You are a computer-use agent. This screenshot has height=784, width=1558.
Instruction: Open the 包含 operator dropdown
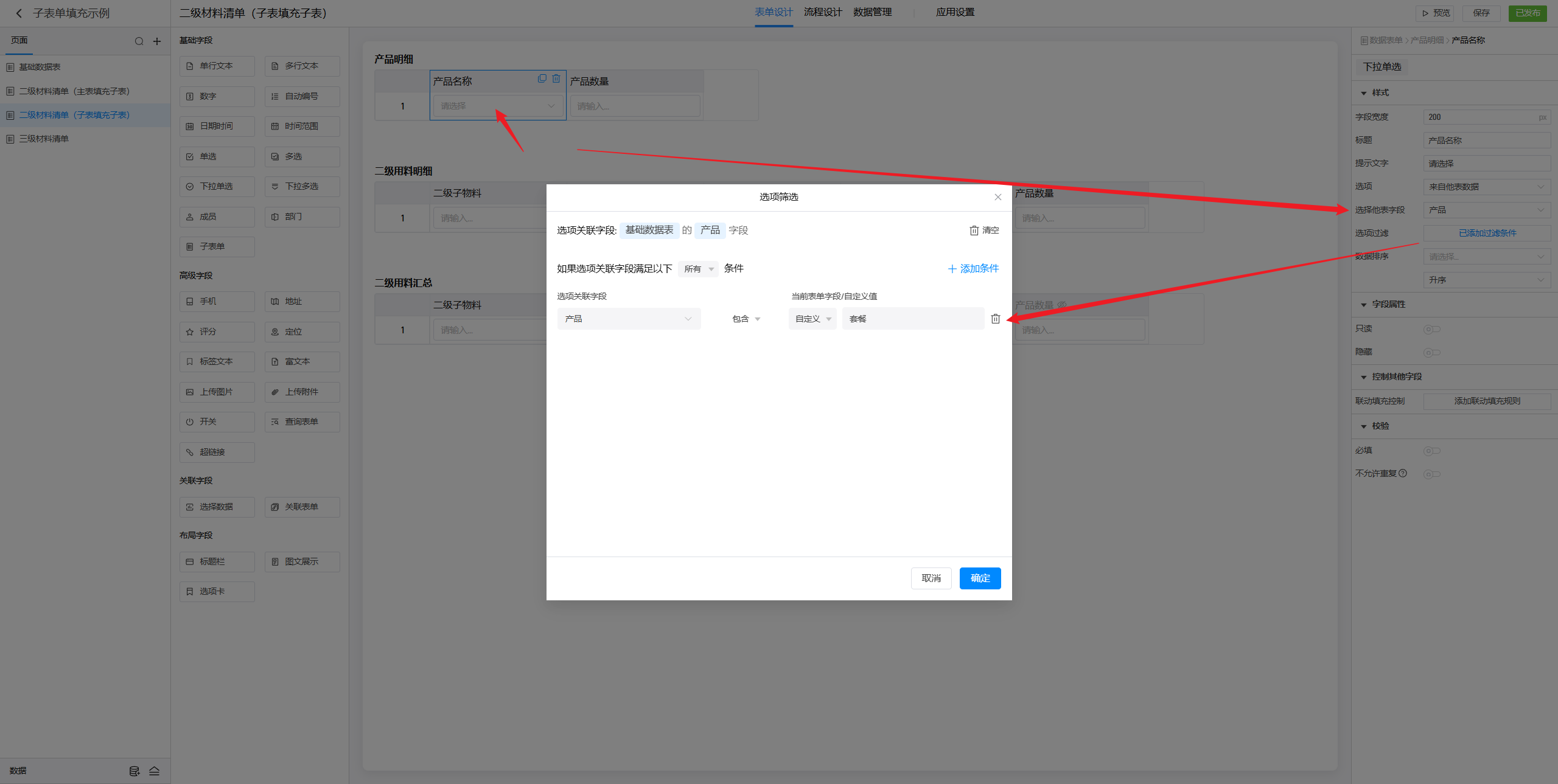746,319
